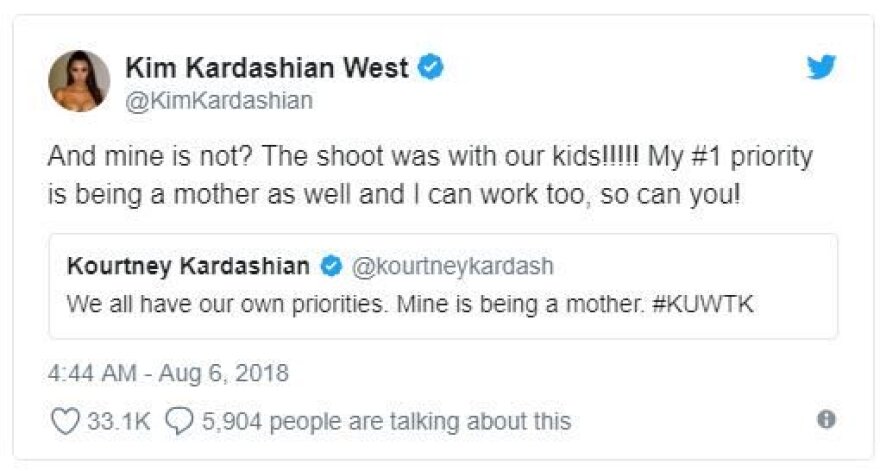
Task: Open the tweet info icon
Action: click(x=826, y=420)
